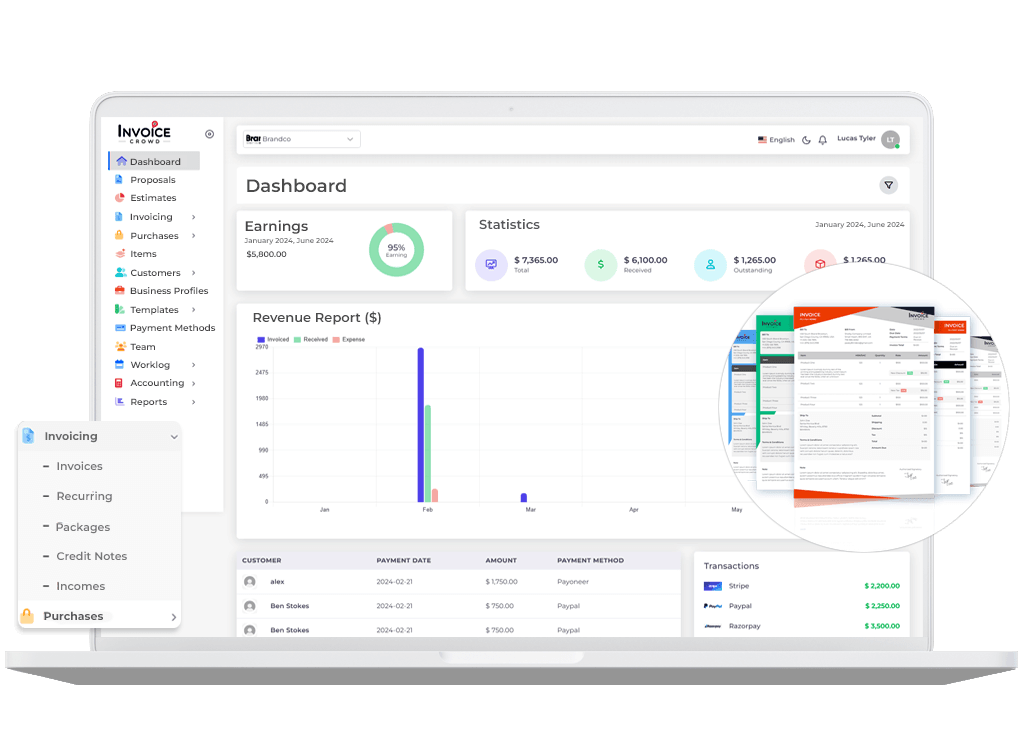This screenshot has width=1024, height=750.
Task: Click the Business Profiles briefcase icon
Action: (x=120, y=291)
